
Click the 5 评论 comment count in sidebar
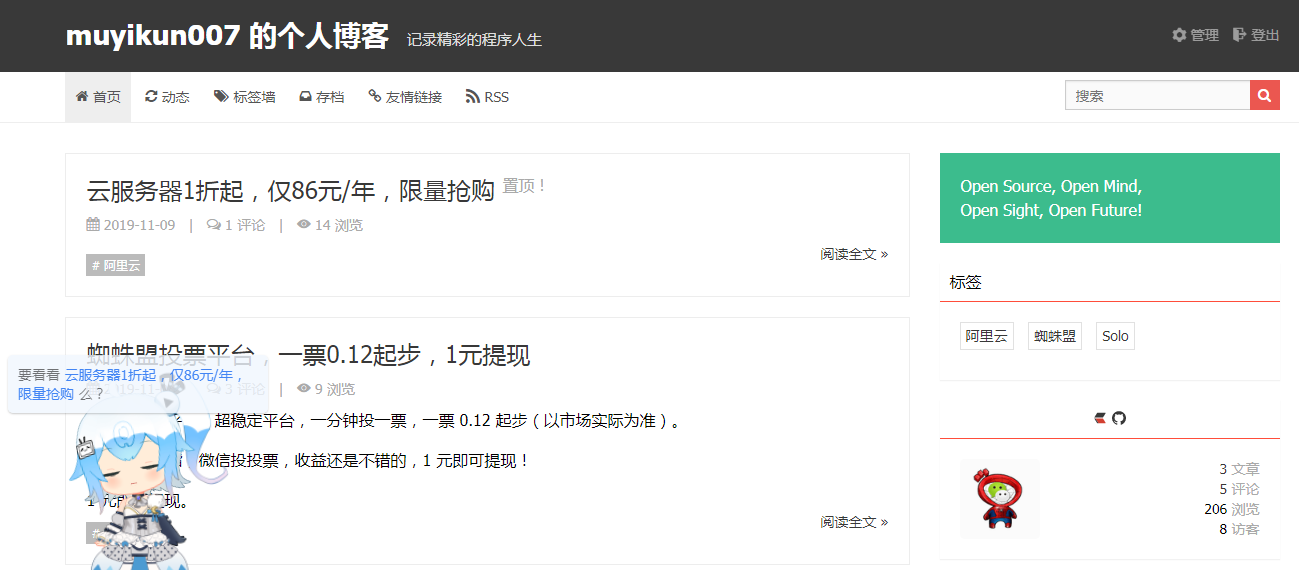pos(1239,489)
